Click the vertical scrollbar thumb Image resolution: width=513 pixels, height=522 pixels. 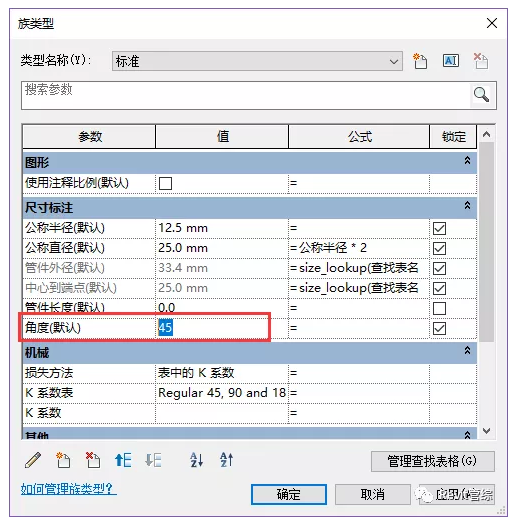(487, 242)
